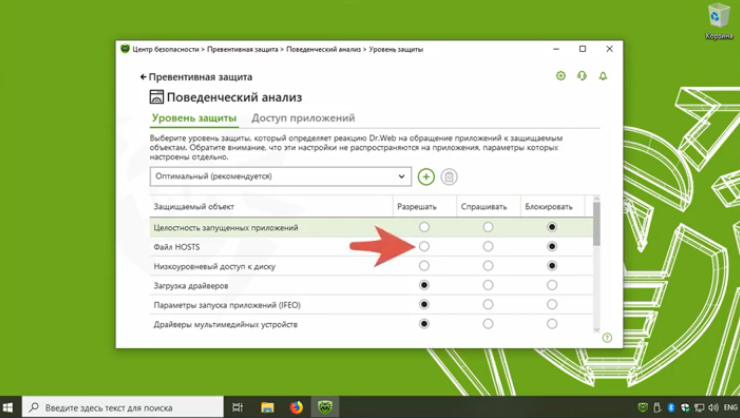Click the Разрешать column header
Screen dimensions: 740x418
pyautogui.click(x=424, y=207)
